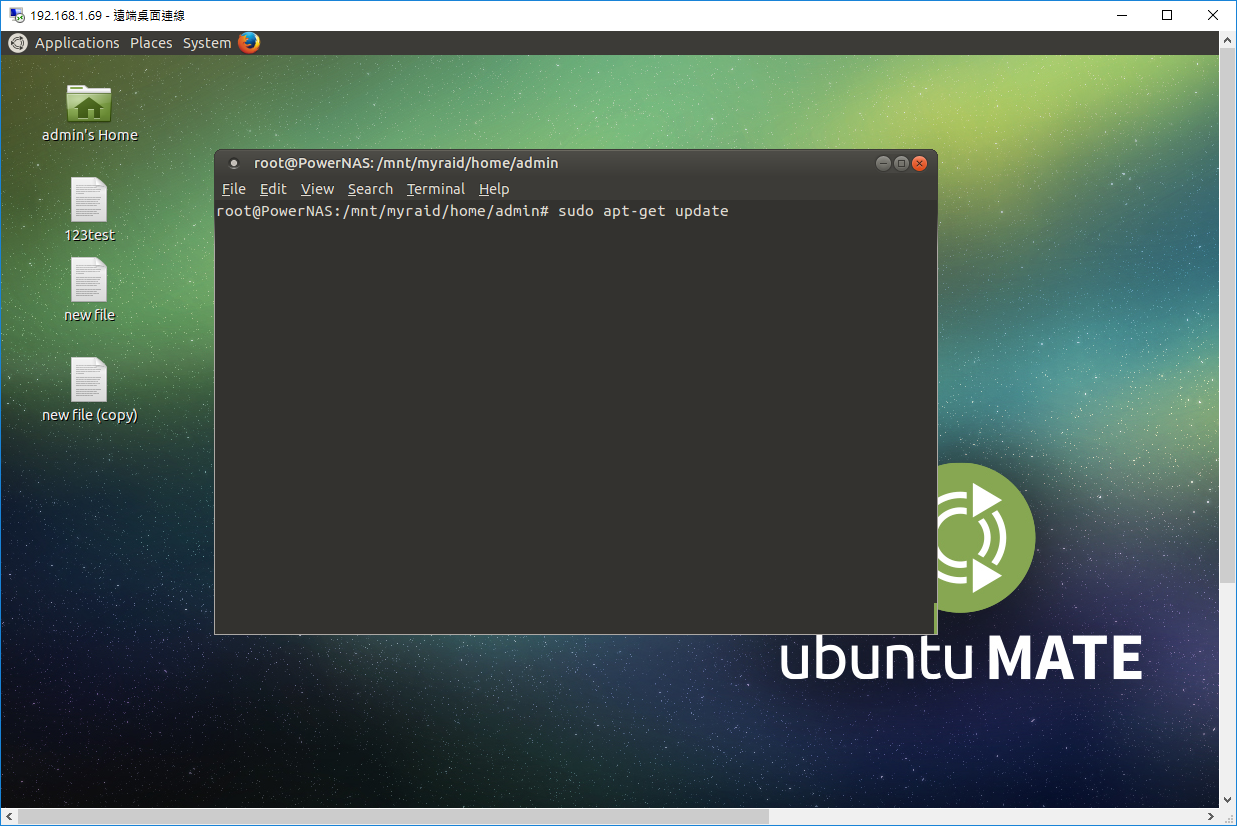
Task: Open the terminal's Edit menu
Action: point(273,189)
